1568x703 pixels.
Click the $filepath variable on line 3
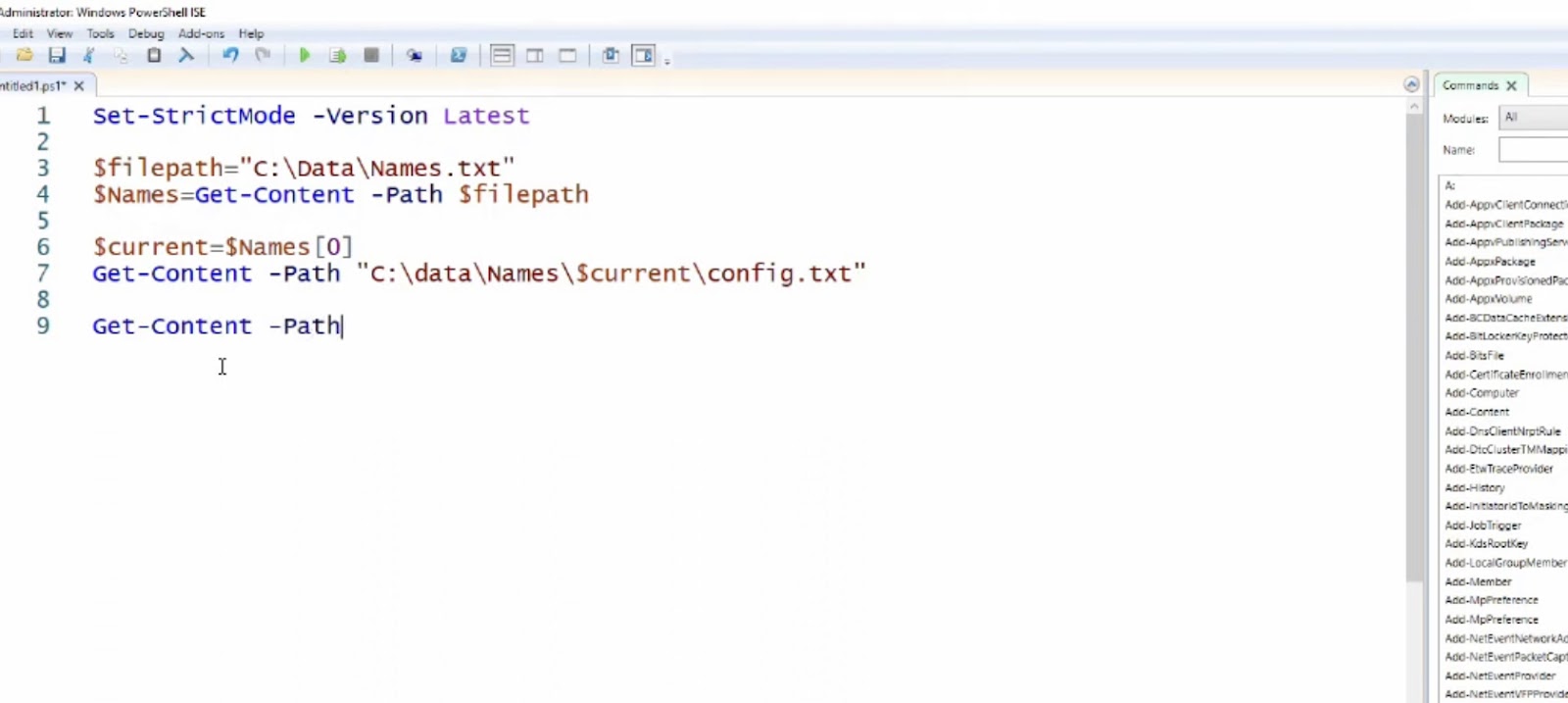tap(159, 169)
